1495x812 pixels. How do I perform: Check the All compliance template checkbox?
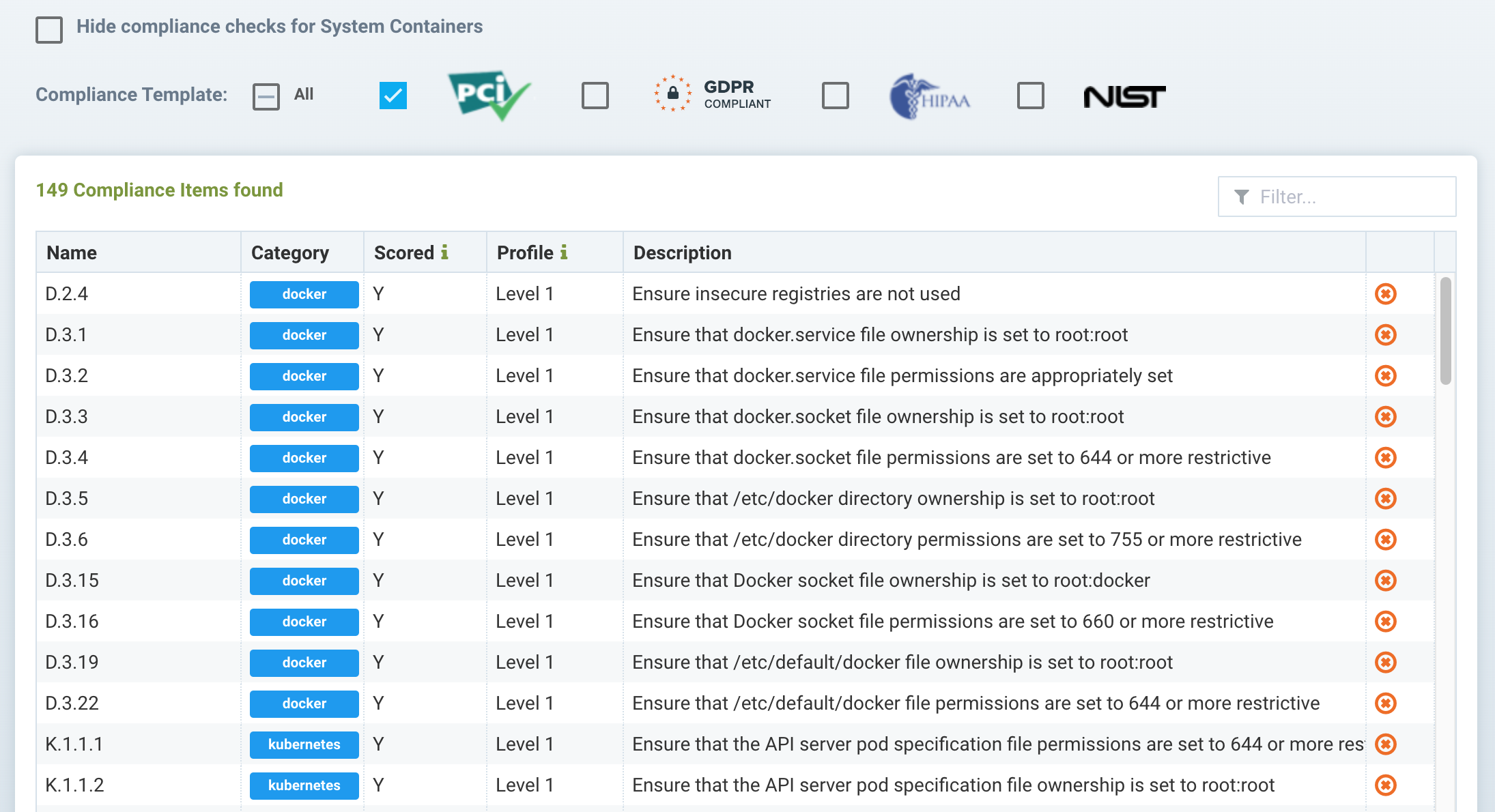[x=266, y=96]
